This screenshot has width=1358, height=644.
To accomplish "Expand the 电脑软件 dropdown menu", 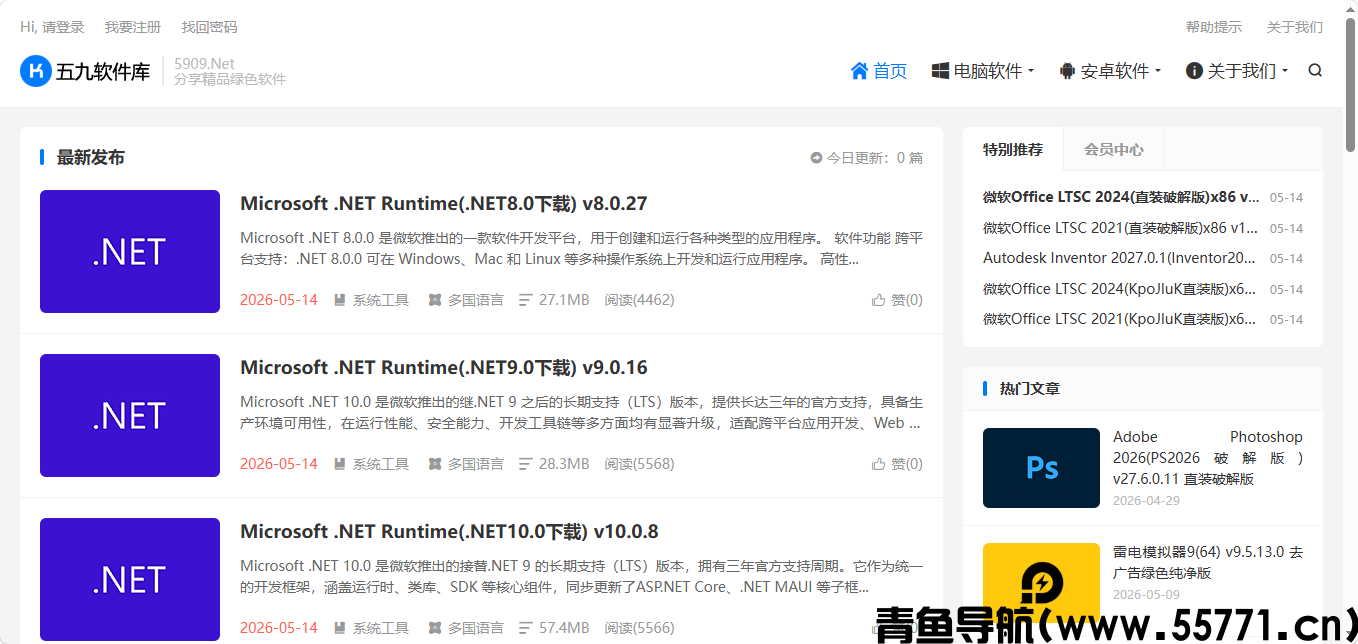I will click(983, 71).
